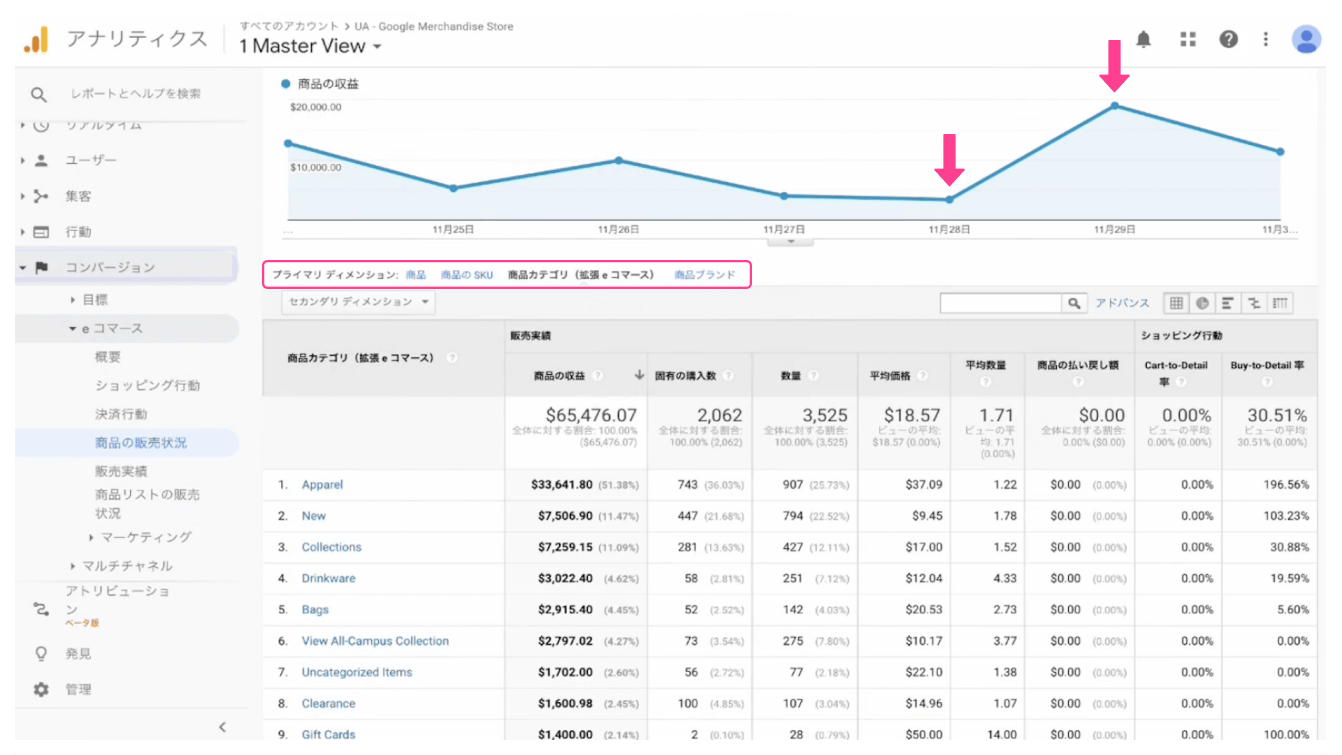Switch to comparison view icon
The height and width of the screenshot is (755, 1342).
click(1253, 303)
